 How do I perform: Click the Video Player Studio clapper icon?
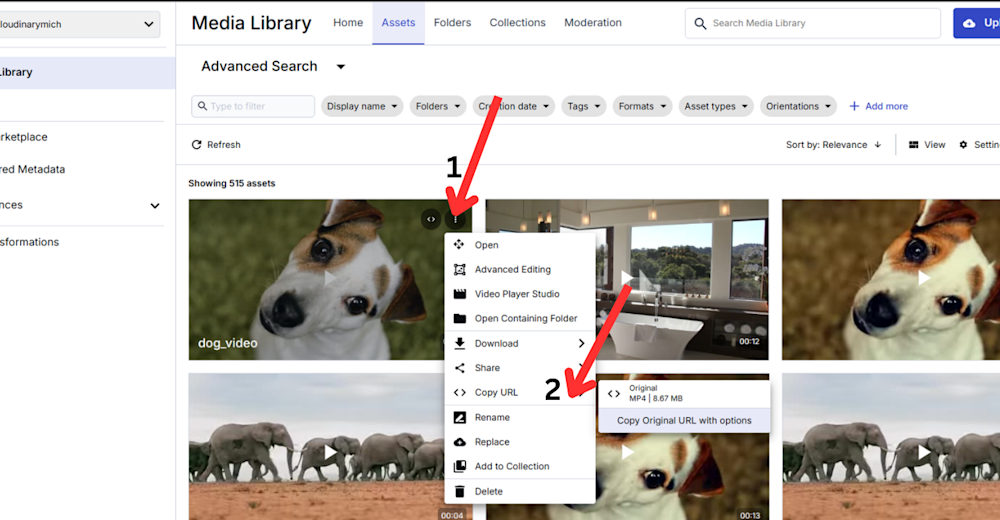[459, 294]
